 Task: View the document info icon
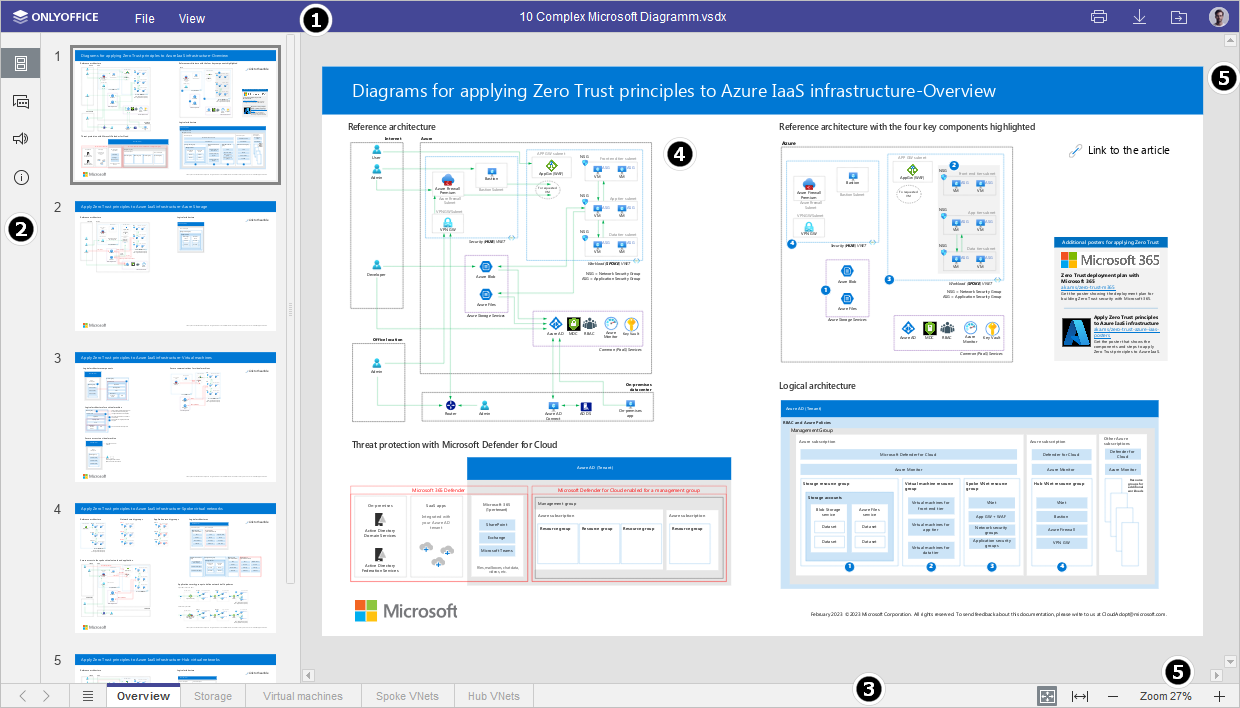tap(20, 177)
